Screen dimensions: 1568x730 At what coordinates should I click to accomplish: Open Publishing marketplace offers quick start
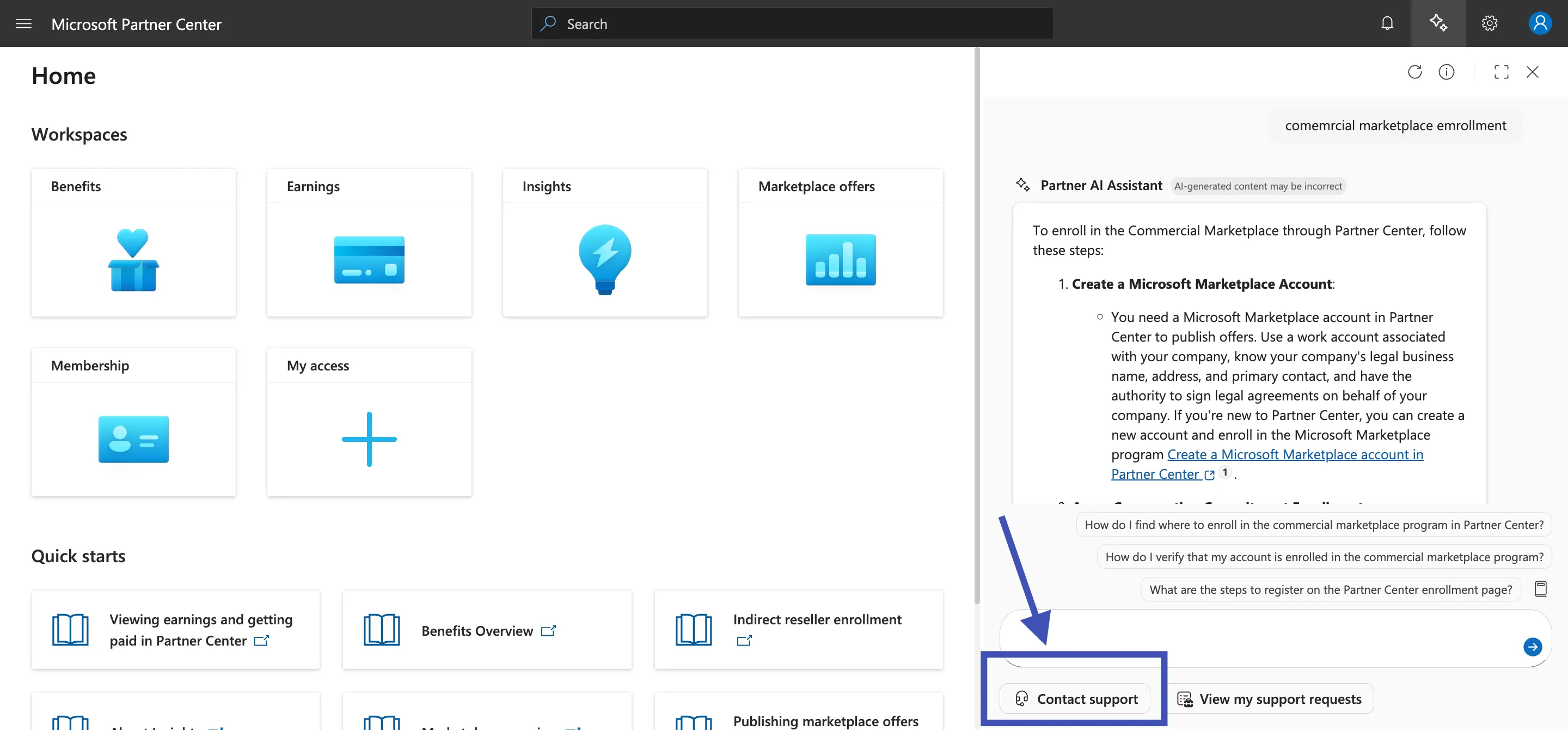[798, 711]
